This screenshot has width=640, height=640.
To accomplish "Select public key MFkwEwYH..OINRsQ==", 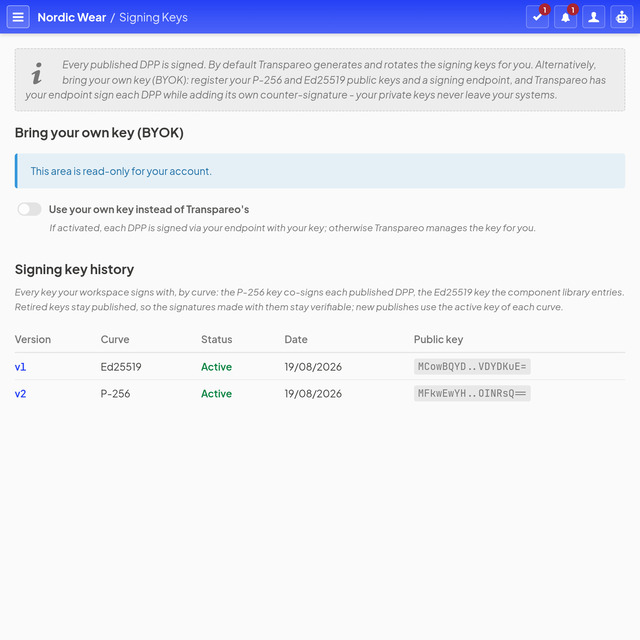I will click(x=472, y=393).
